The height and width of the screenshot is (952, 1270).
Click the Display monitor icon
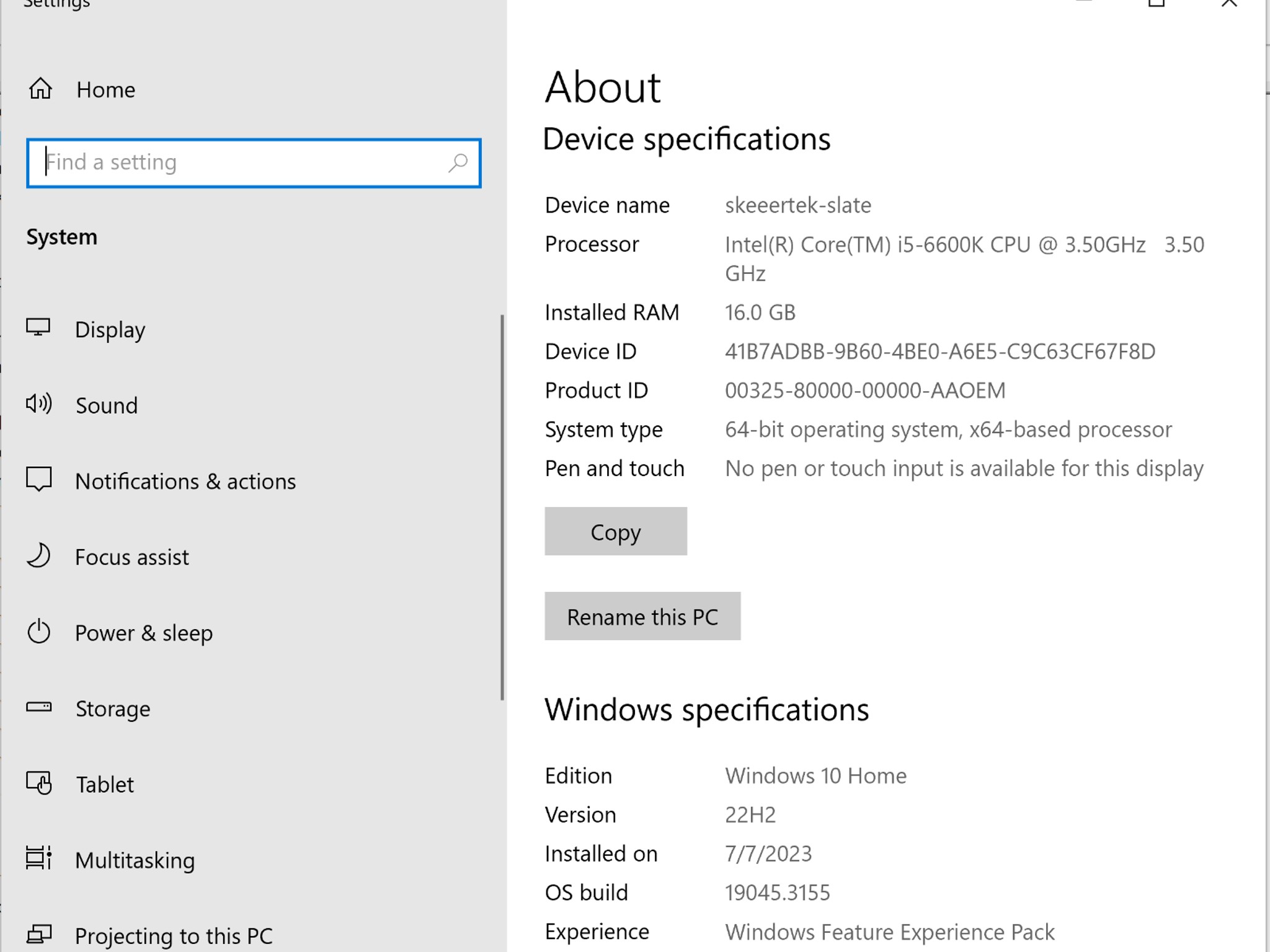click(38, 327)
